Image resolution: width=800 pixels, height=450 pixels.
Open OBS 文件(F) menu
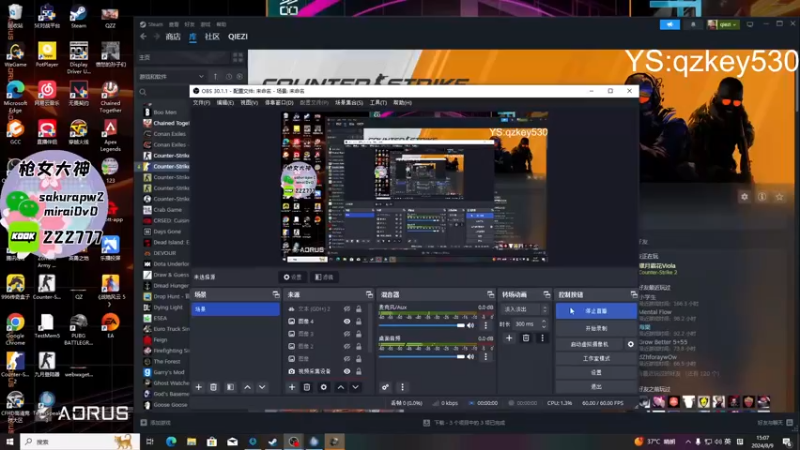202,103
